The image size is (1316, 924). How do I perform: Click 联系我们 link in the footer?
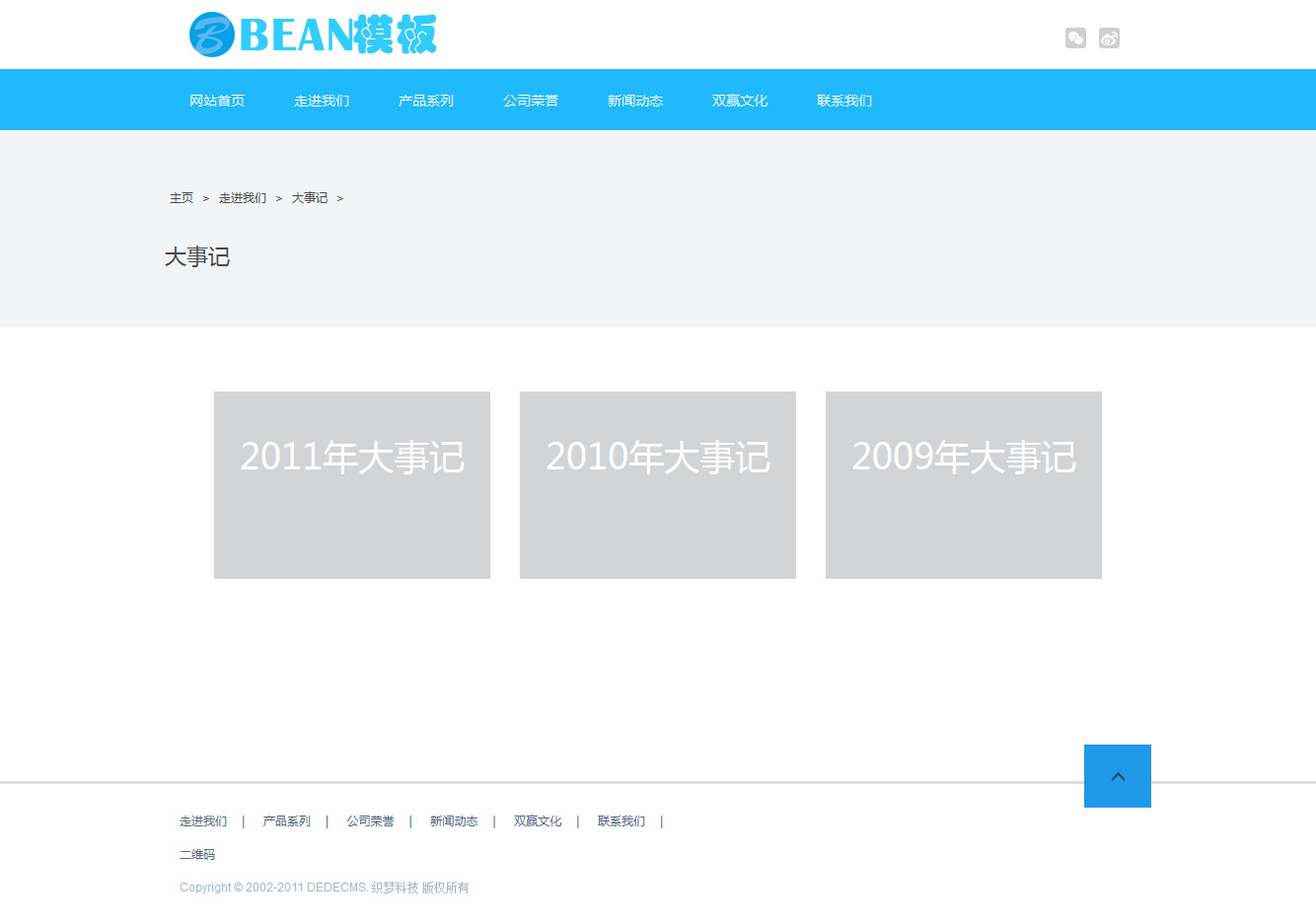click(621, 821)
